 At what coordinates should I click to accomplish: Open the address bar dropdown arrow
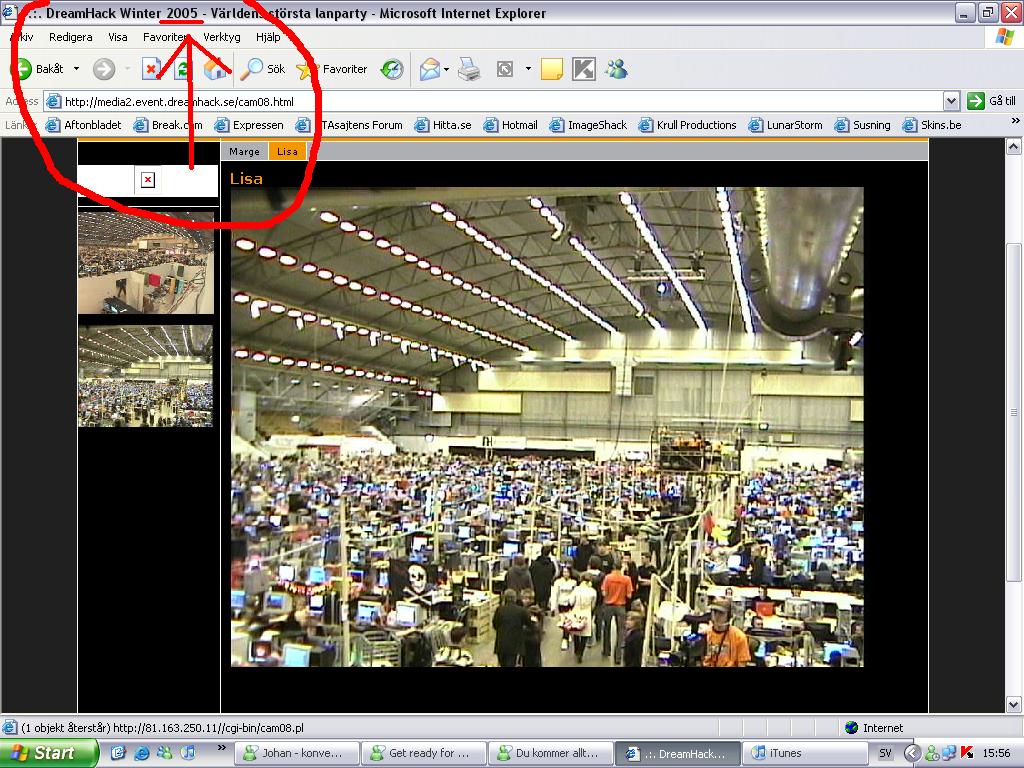tap(952, 101)
